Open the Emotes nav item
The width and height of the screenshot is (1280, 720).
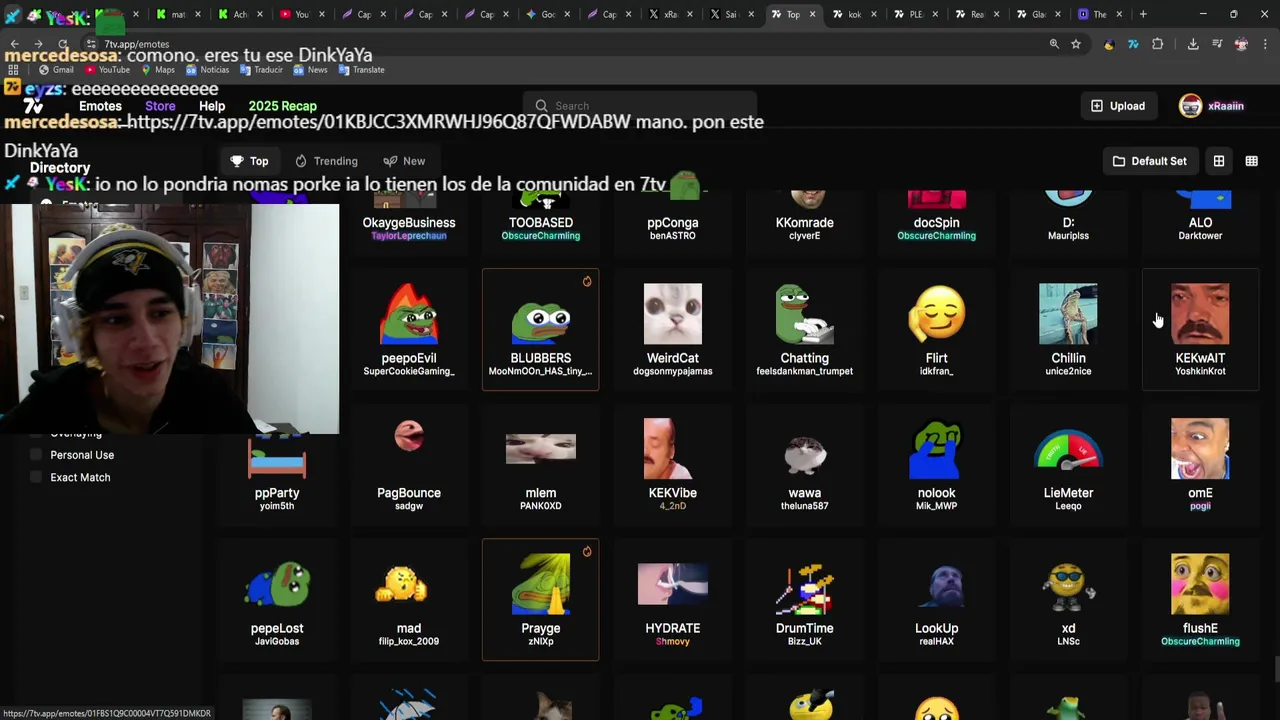(x=100, y=106)
